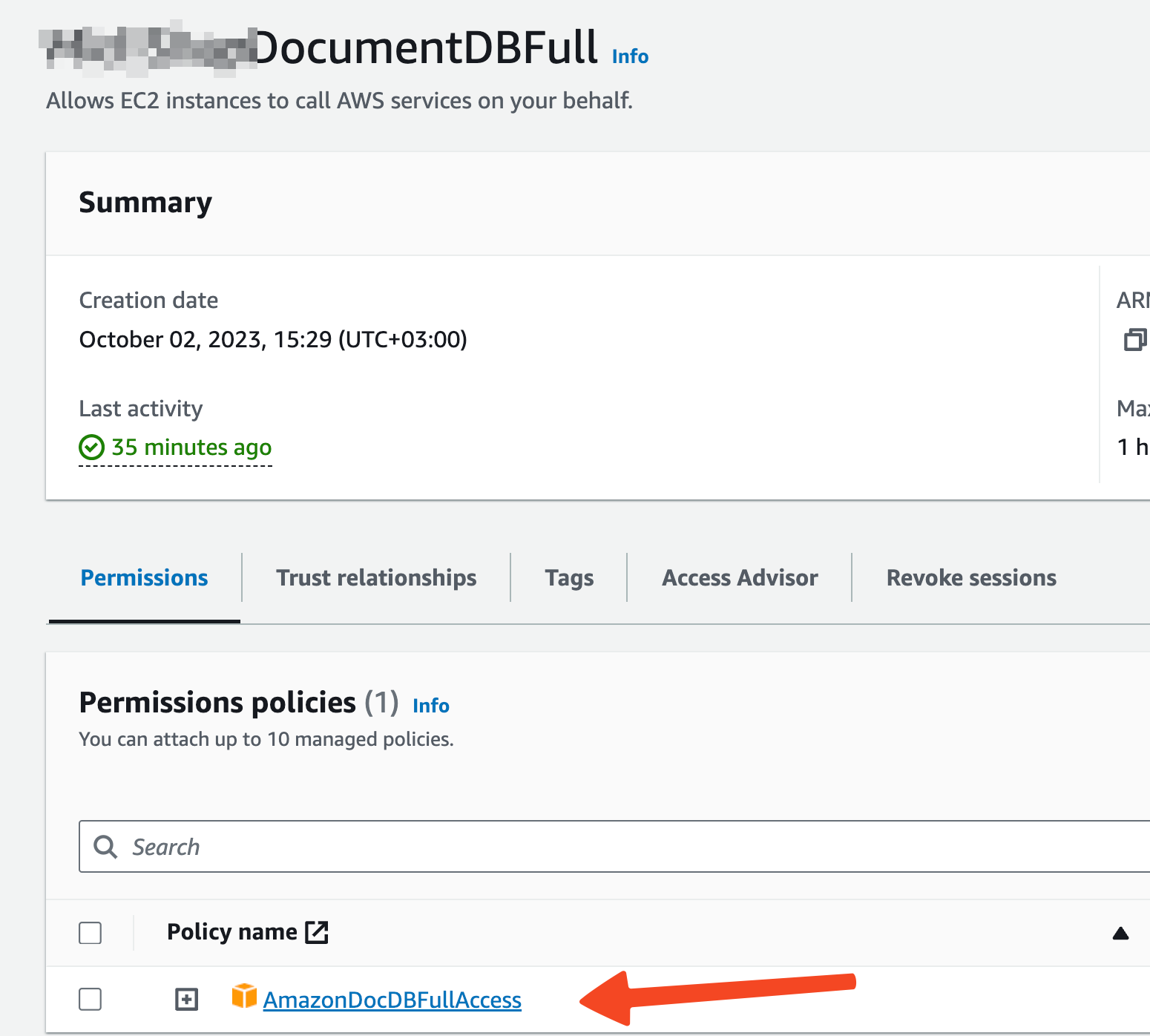
Task: Focus the policies Search field
Action: coord(614,846)
